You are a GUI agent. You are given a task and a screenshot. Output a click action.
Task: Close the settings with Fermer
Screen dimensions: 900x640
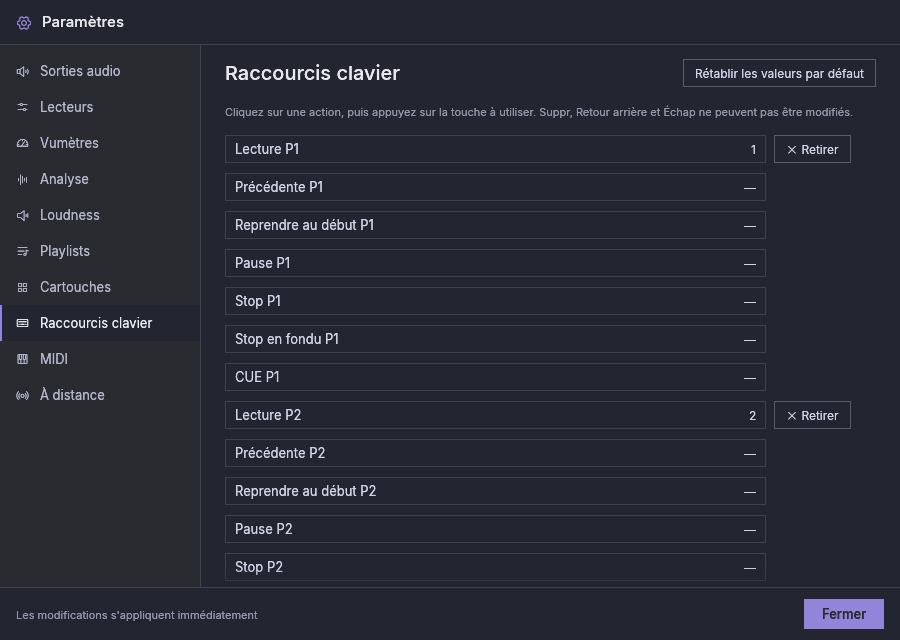pos(843,614)
